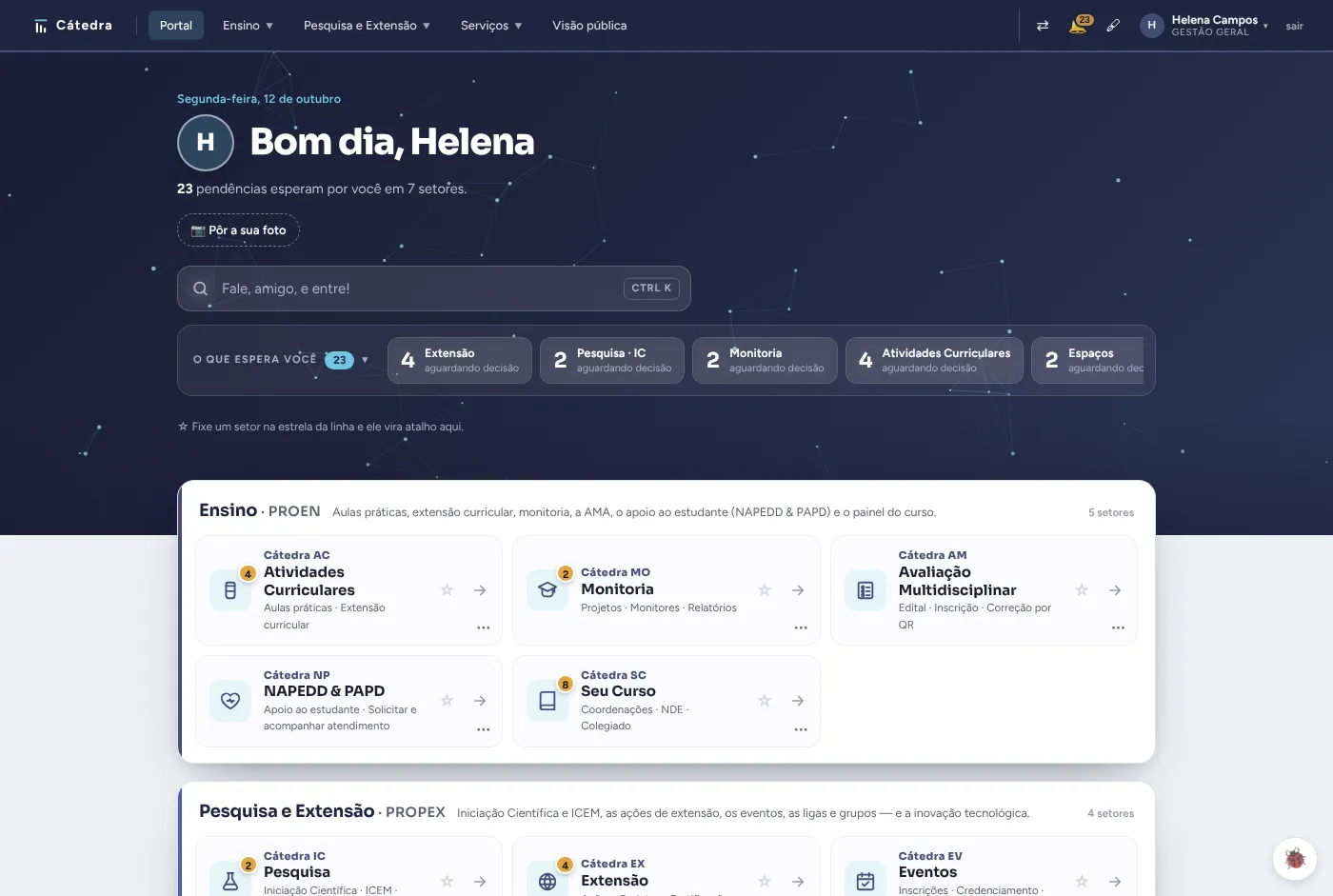Open the Visão pública menu item

pos(589,26)
